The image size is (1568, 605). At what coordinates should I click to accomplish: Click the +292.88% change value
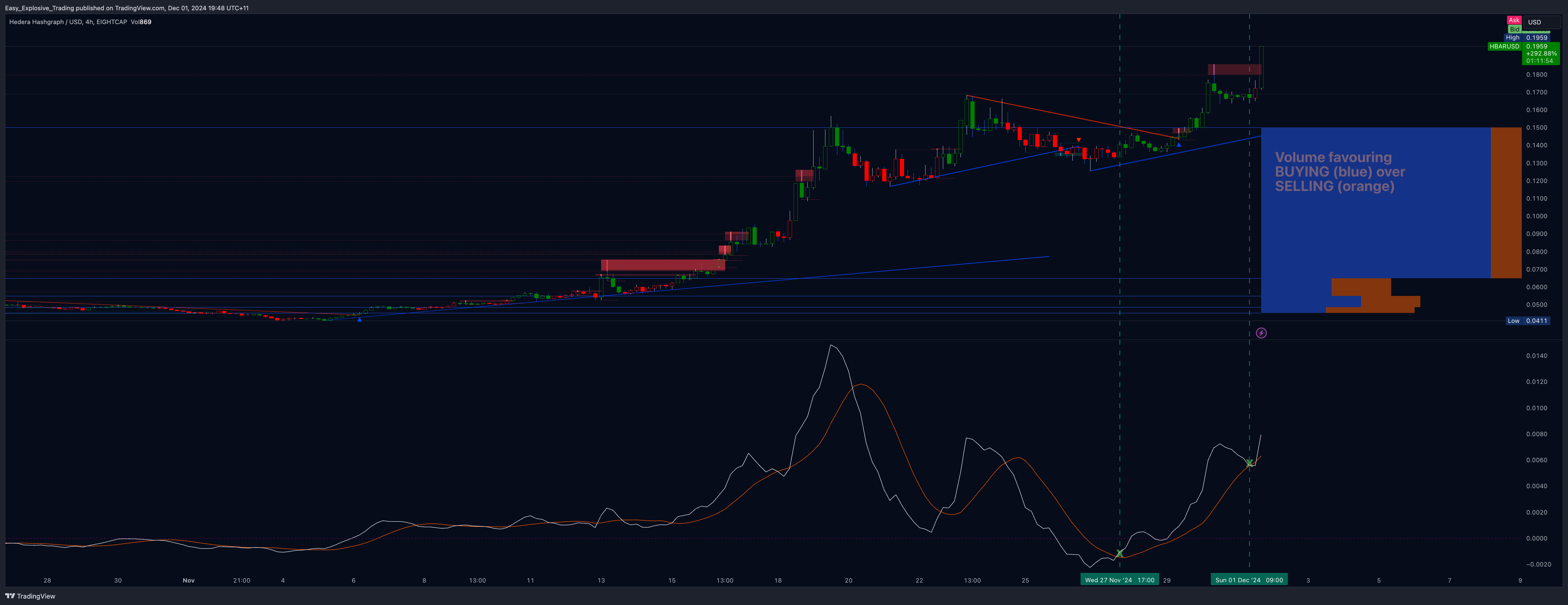[x=1541, y=54]
